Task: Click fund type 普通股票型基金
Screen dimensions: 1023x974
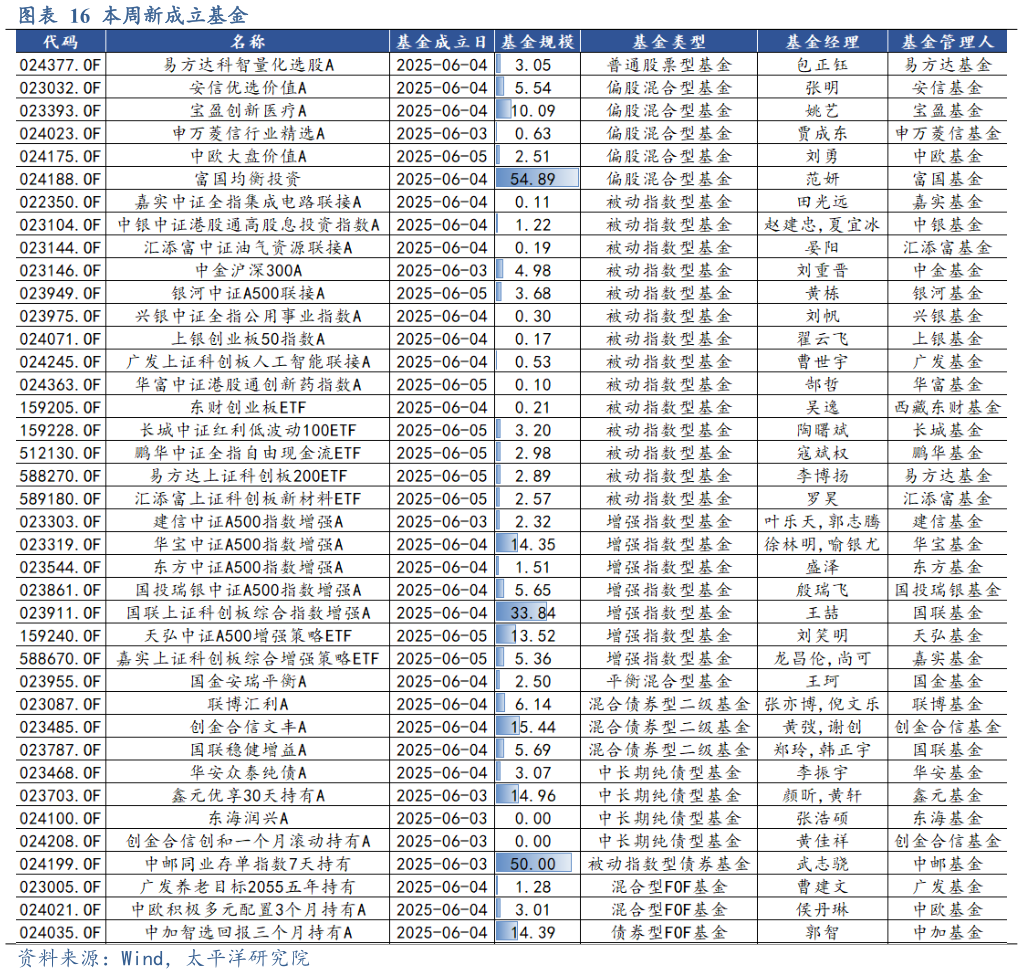Action: point(669,65)
